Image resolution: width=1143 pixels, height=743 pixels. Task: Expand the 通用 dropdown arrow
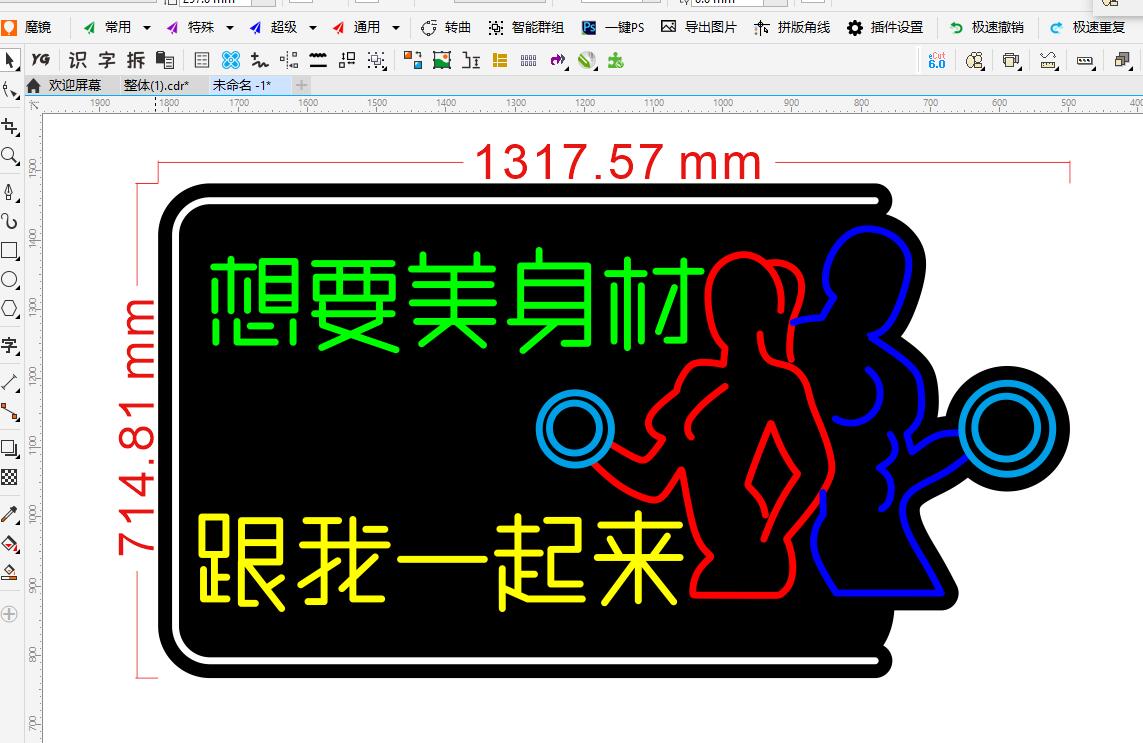[396, 28]
